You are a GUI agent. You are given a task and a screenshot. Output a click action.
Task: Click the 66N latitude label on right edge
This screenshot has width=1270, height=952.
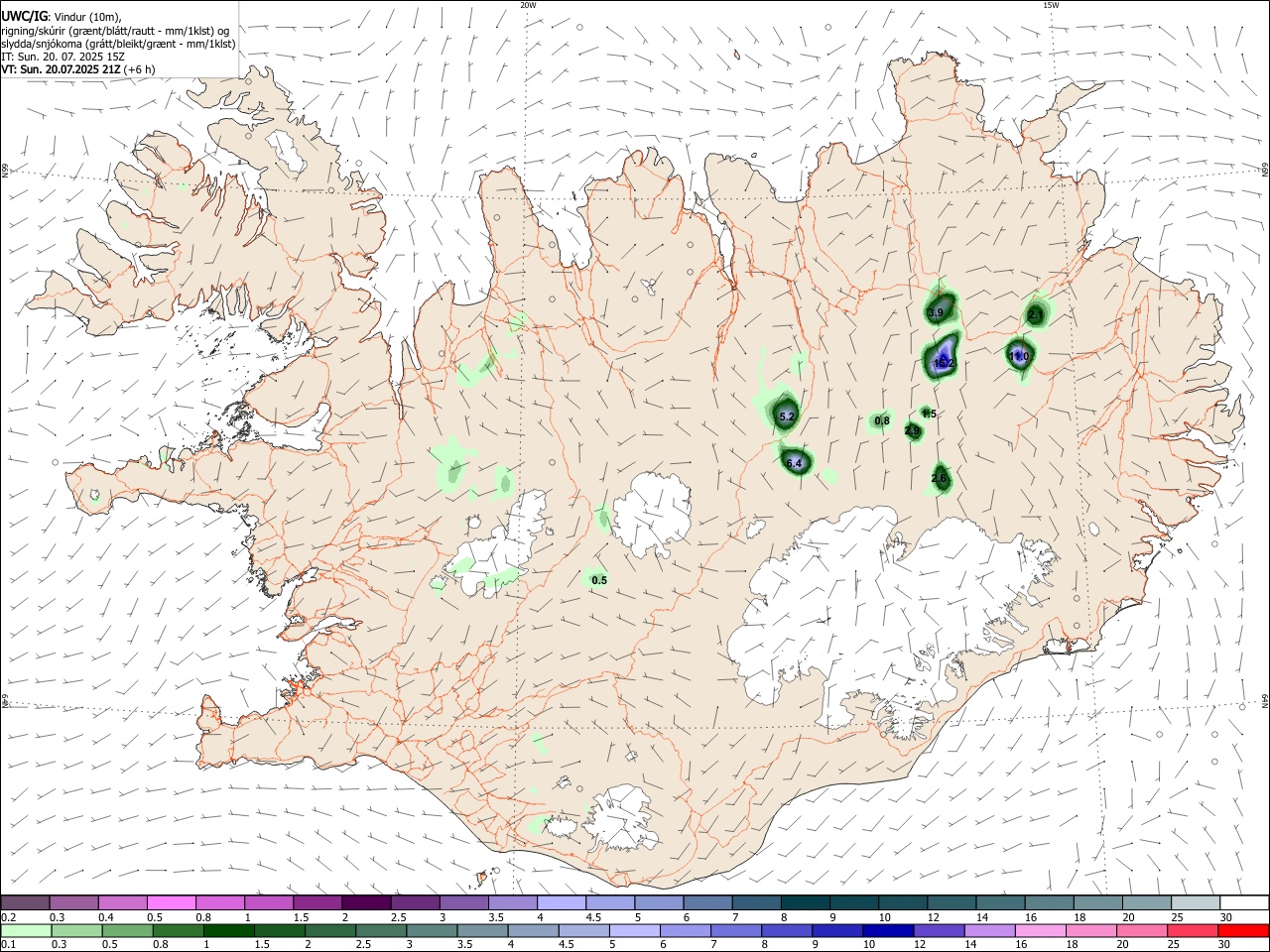1265,170
